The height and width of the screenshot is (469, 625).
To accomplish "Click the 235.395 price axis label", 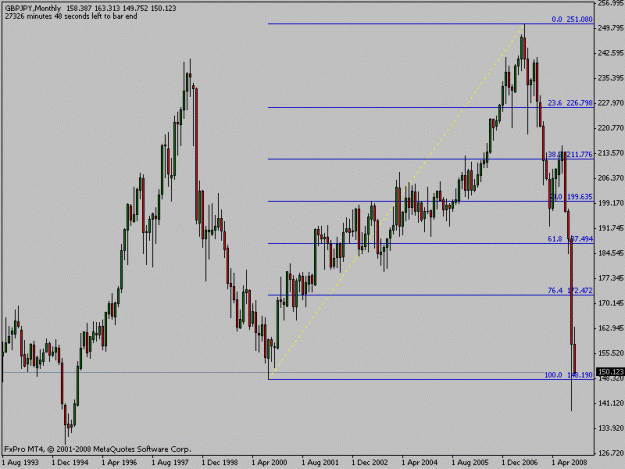I will click(x=611, y=78).
